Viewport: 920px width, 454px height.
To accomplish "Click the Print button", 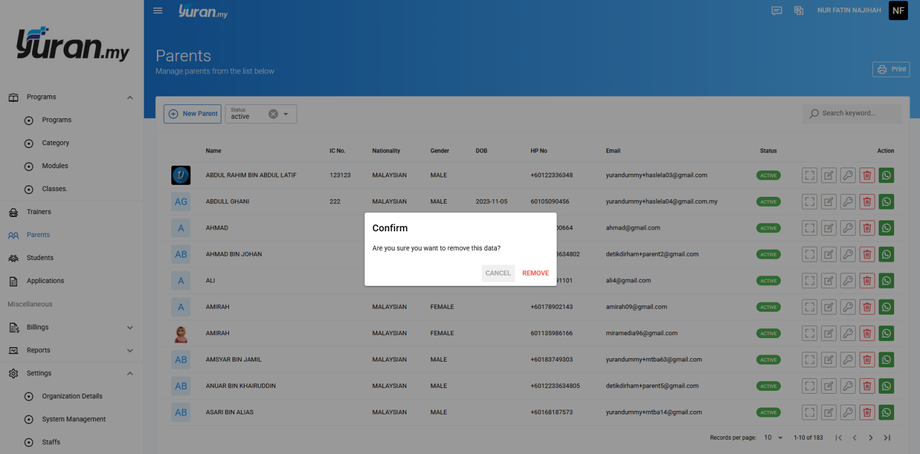I will pos(891,69).
